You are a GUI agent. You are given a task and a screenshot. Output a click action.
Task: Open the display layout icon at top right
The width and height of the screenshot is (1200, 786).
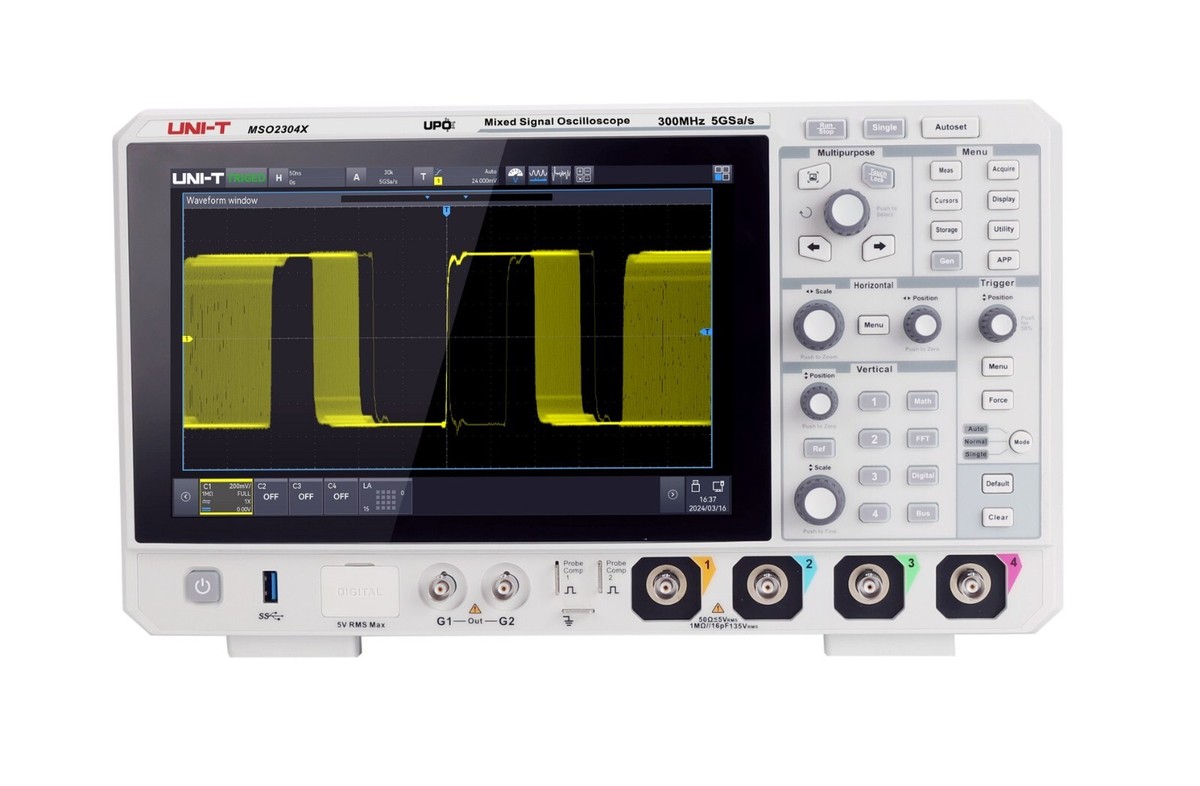[x=722, y=174]
